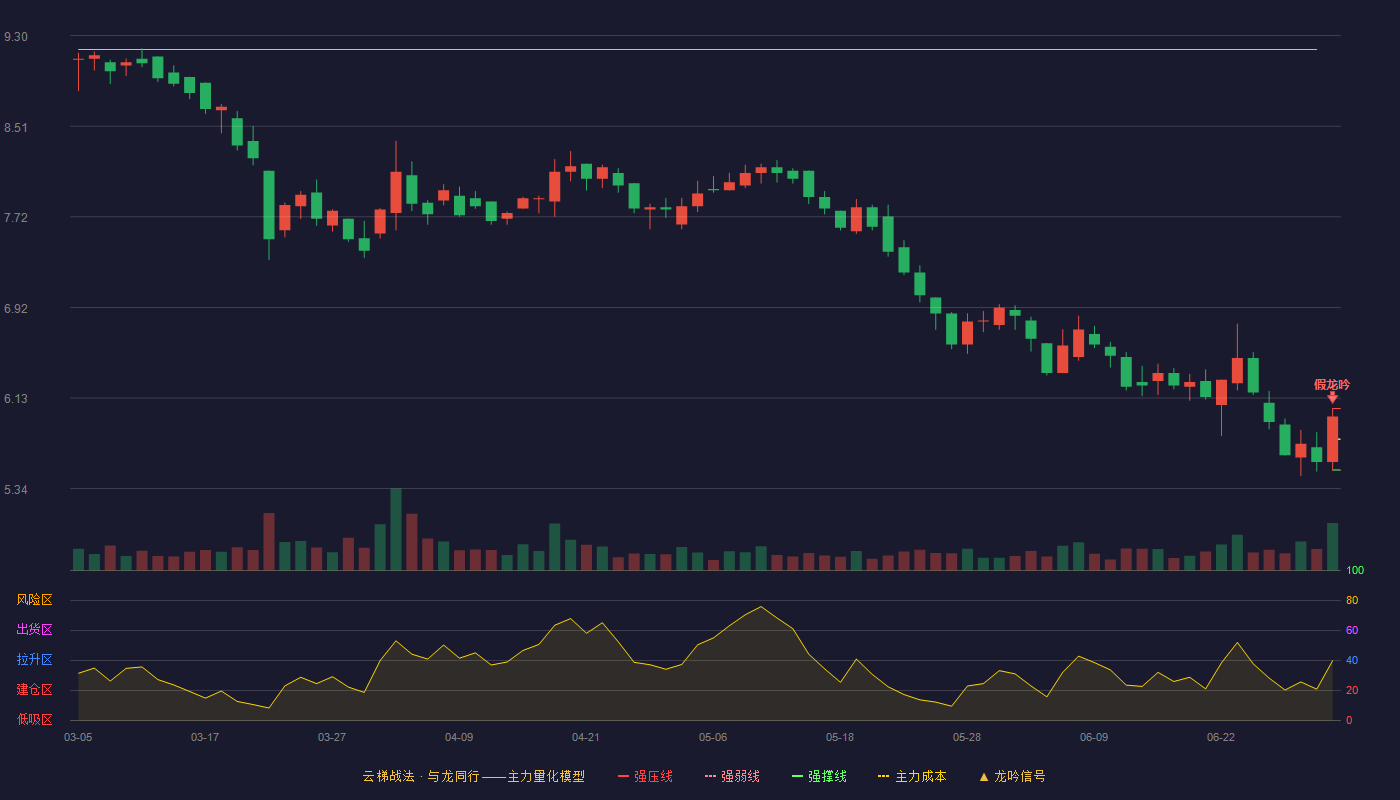1400x800 pixels.
Task: Click the 80 indicator axis value
Action: [1352, 600]
